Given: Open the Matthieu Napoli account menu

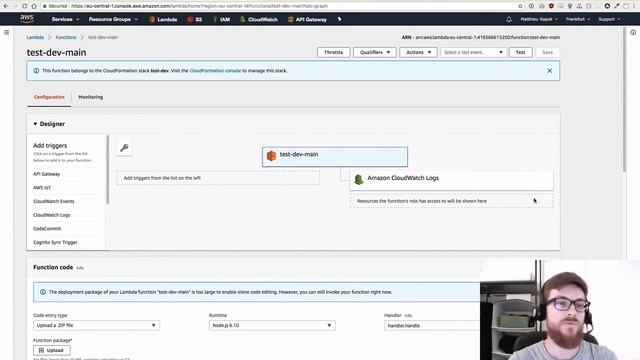Looking at the screenshot, I should point(539,19).
